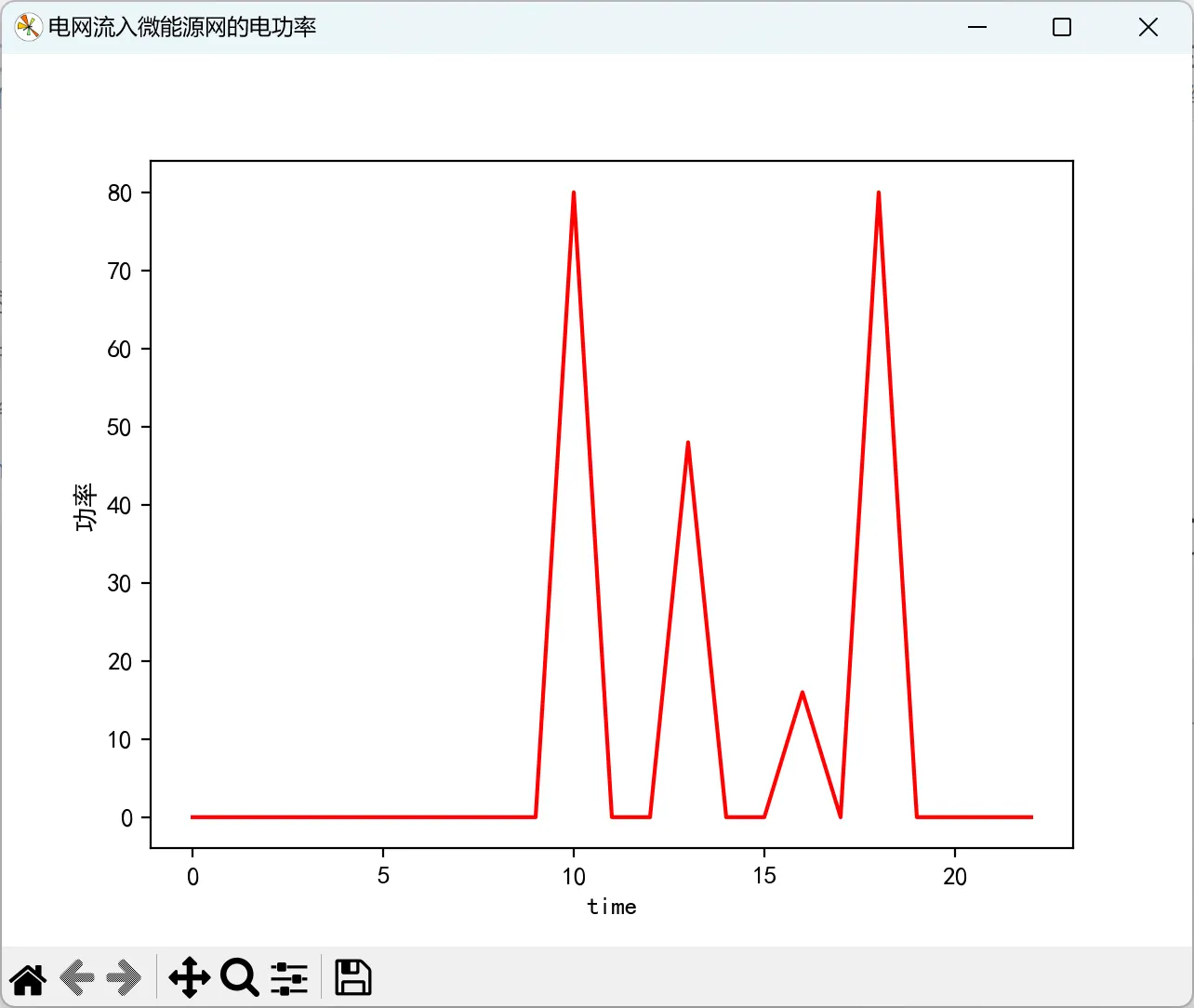
Task: Click the first red peak at time 10
Action: click(x=574, y=193)
